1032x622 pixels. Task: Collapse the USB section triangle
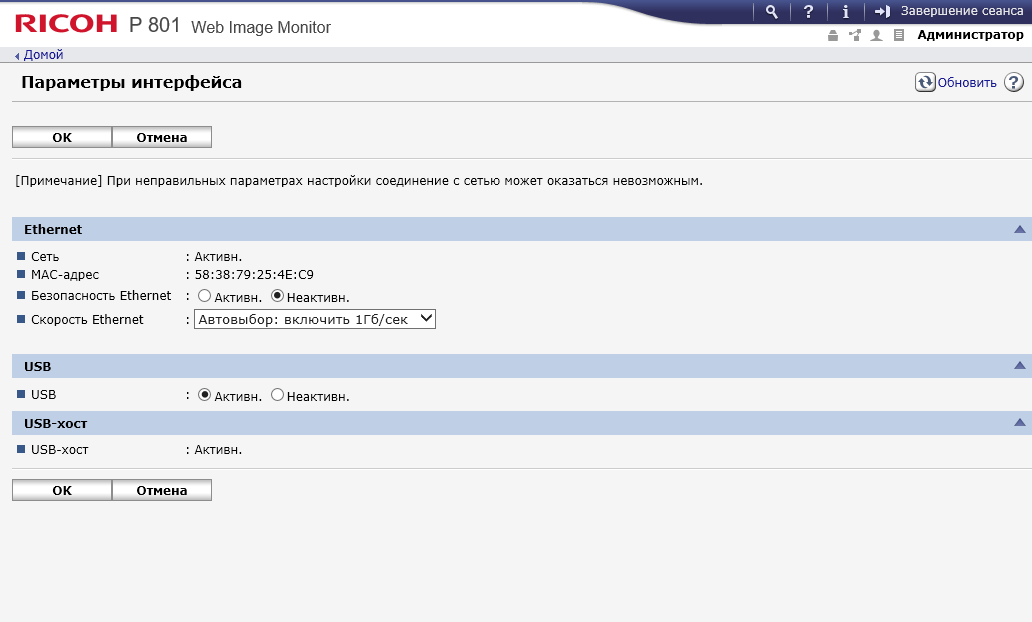point(1019,366)
